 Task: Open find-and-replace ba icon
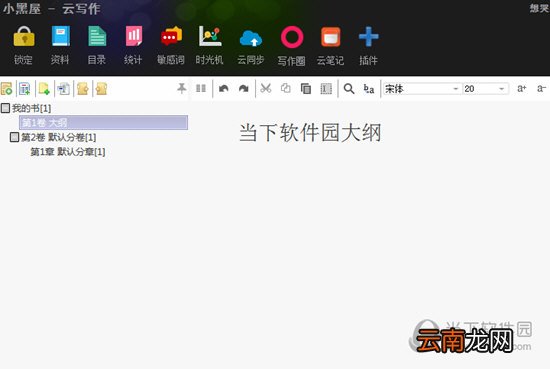coord(369,89)
